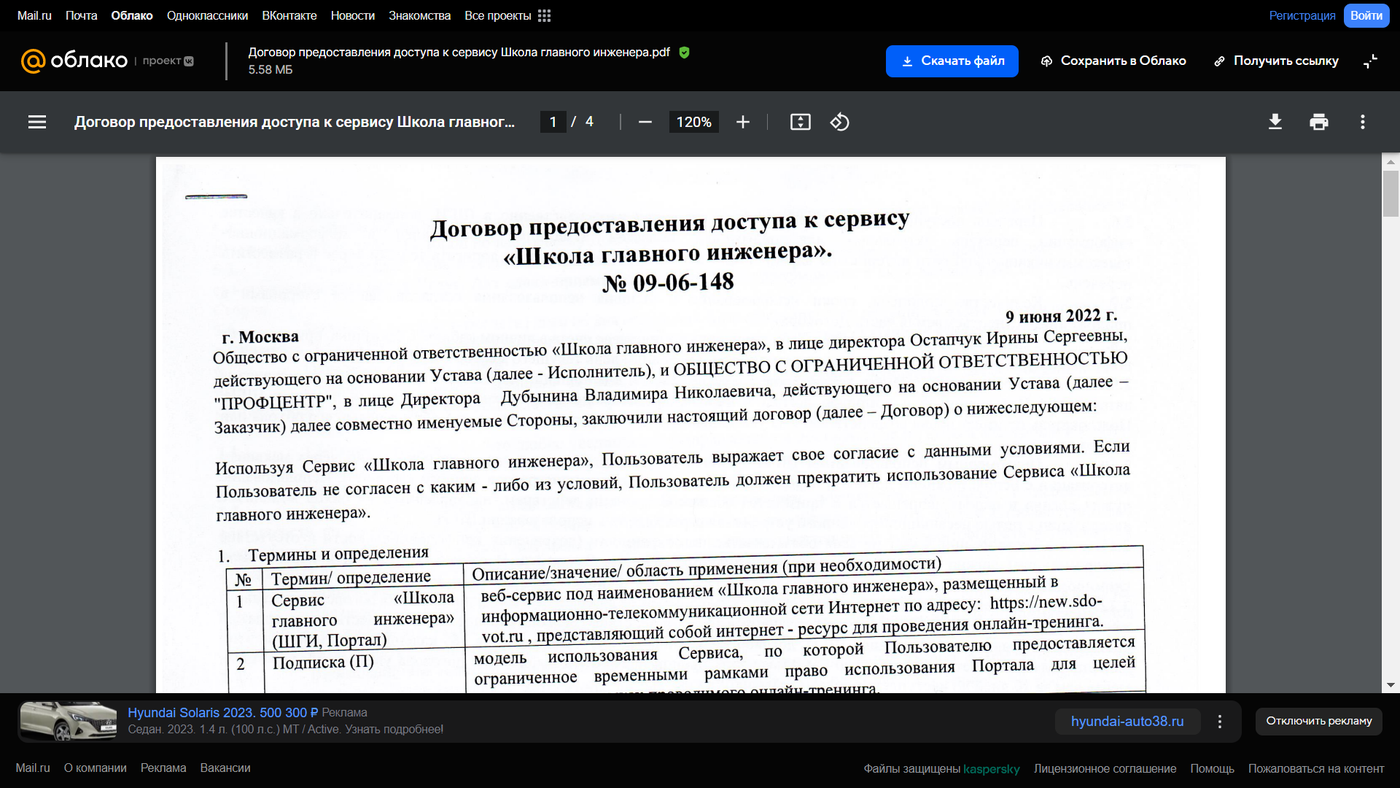Open 'Новости' in the top navigation
This screenshot has width=1400, height=788.
(x=352, y=16)
